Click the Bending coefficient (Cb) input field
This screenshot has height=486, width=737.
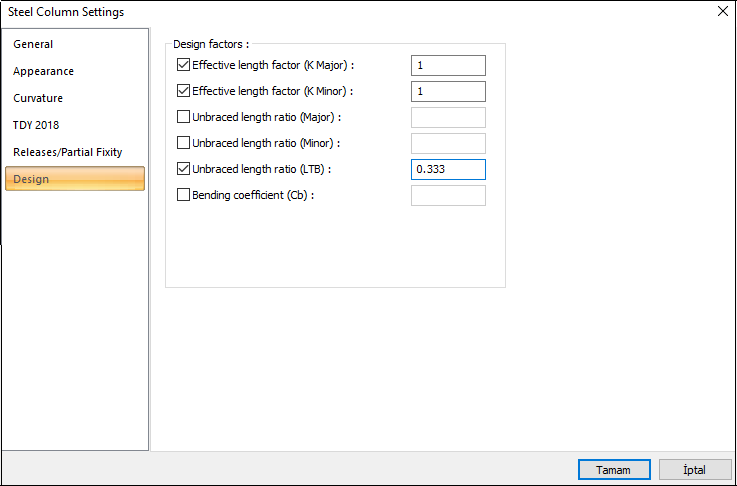tap(448, 195)
